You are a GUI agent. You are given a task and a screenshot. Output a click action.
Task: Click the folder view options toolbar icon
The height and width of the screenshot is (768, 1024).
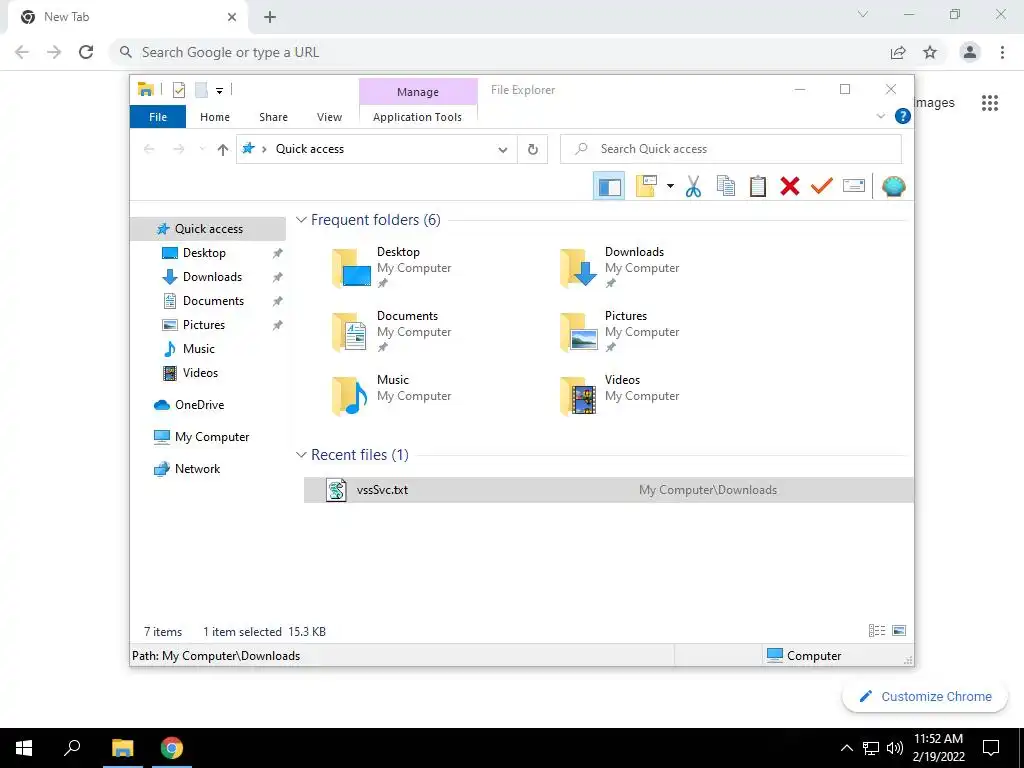pyautogui.click(x=646, y=186)
